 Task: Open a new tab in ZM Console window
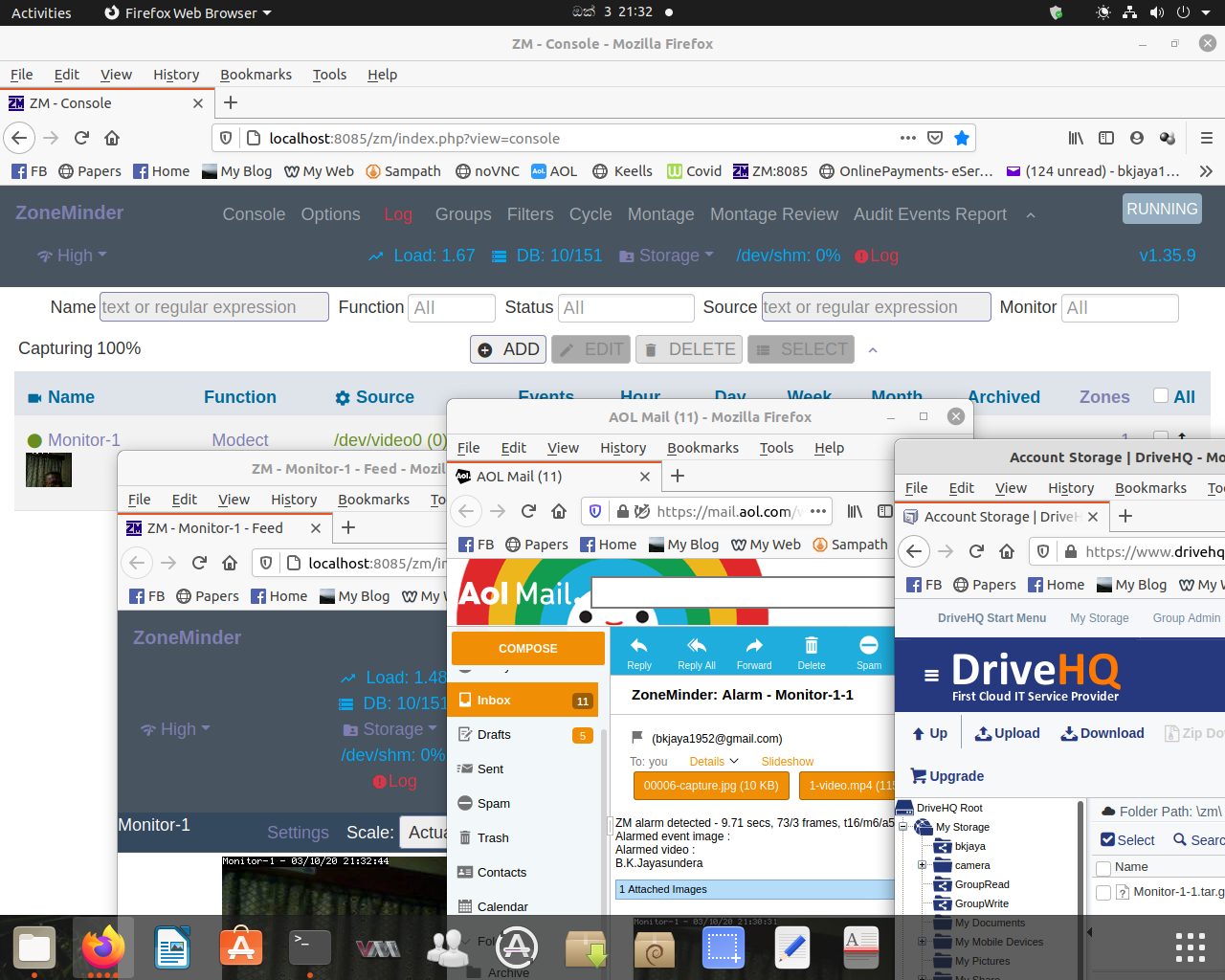tap(231, 102)
